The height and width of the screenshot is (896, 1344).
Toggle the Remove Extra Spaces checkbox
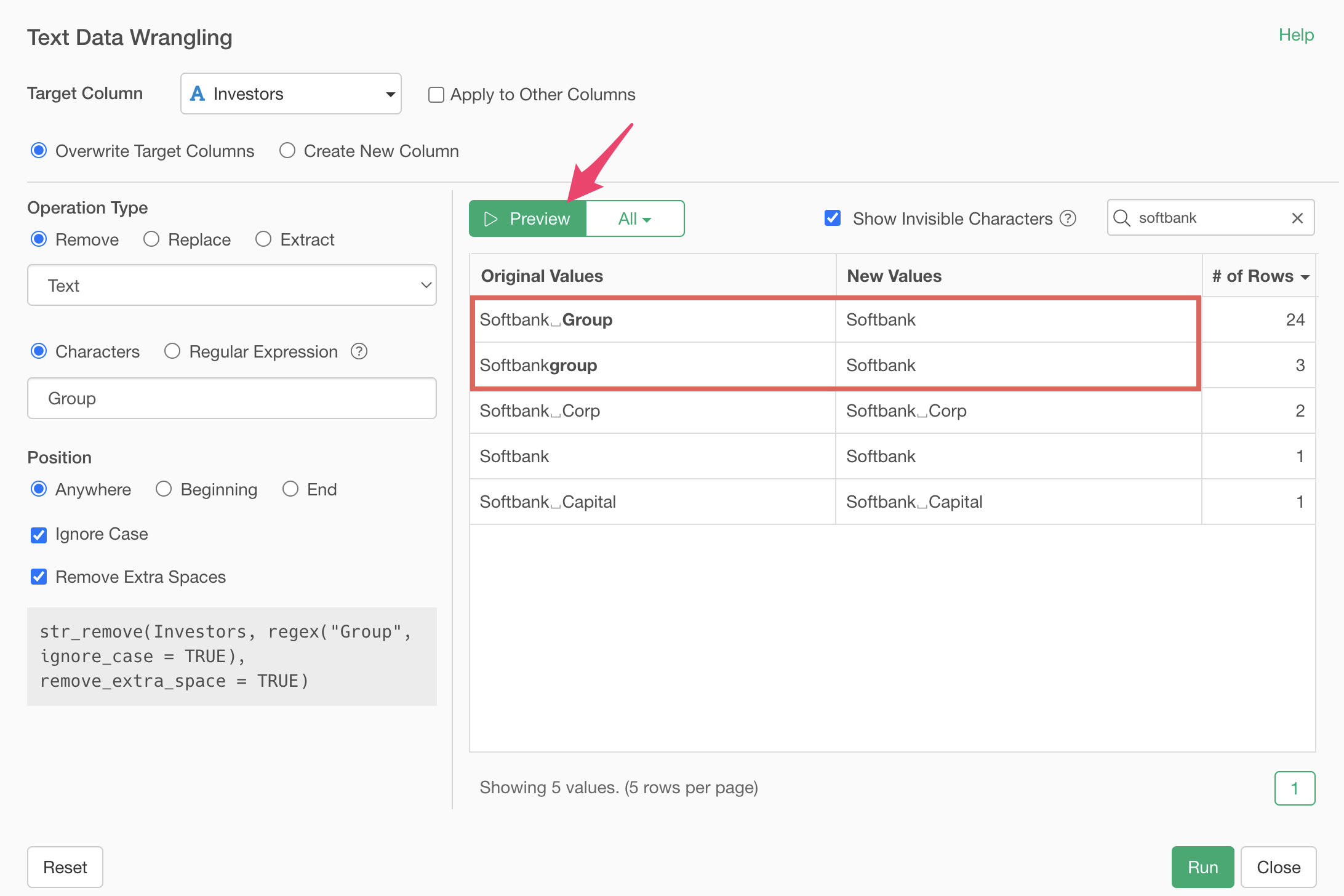click(x=39, y=577)
